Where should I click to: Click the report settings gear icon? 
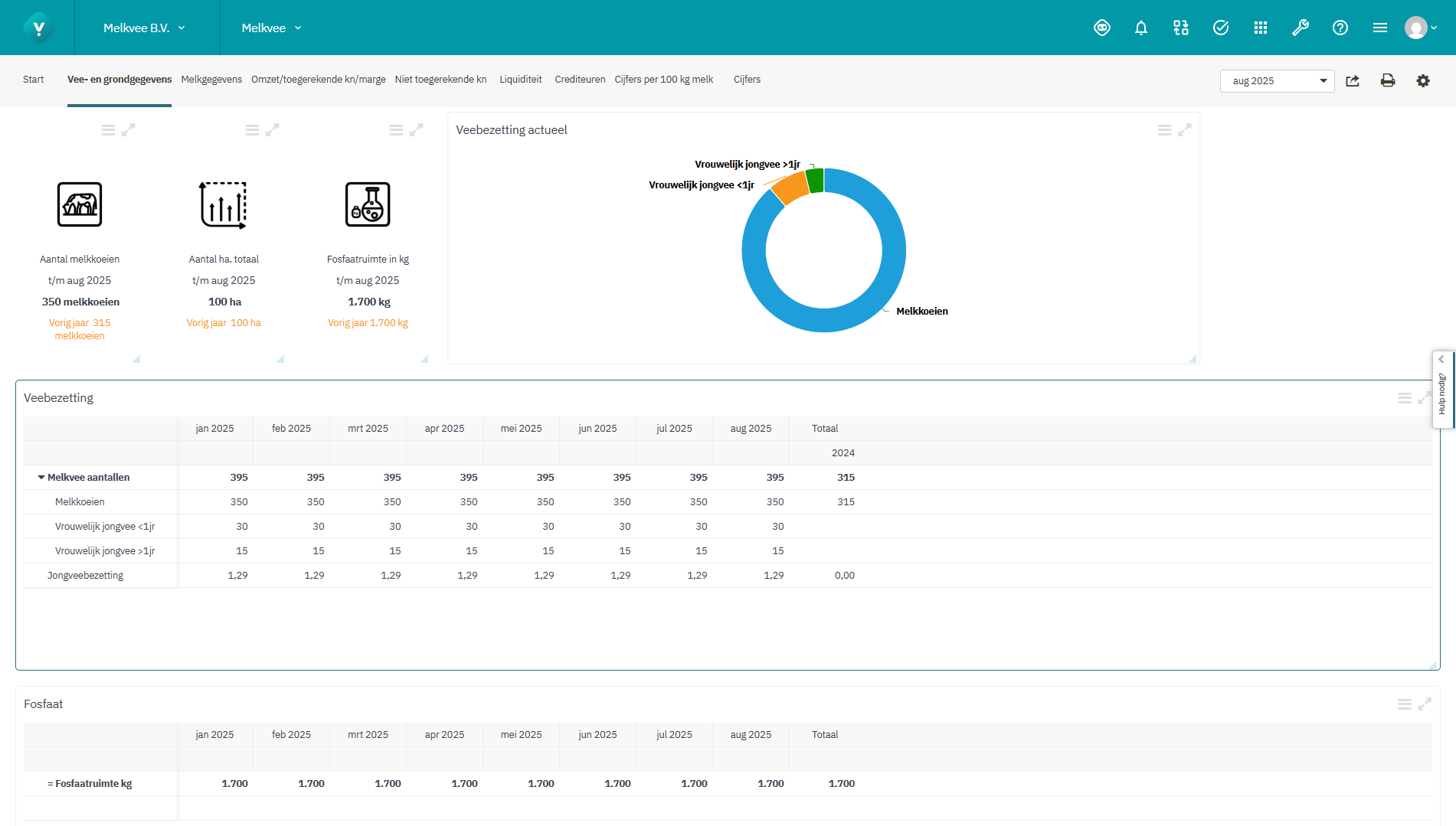click(1423, 80)
